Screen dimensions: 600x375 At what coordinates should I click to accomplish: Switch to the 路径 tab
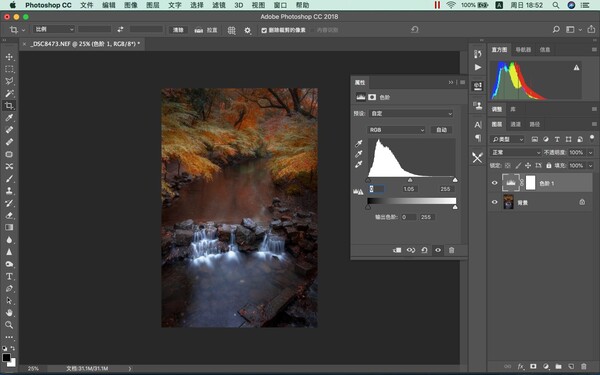(x=534, y=124)
